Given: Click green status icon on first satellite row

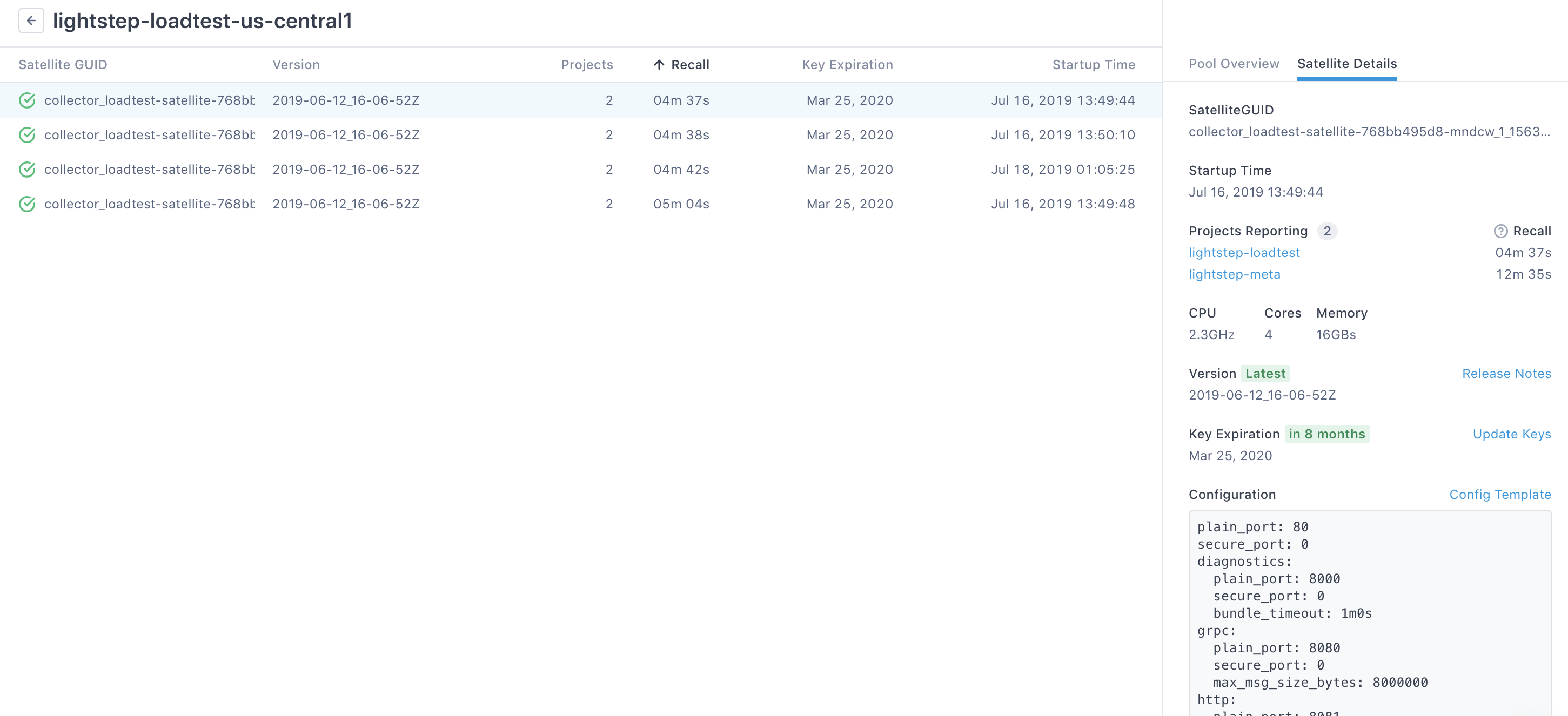Looking at the screenshot, I should (x=27, y=100).
